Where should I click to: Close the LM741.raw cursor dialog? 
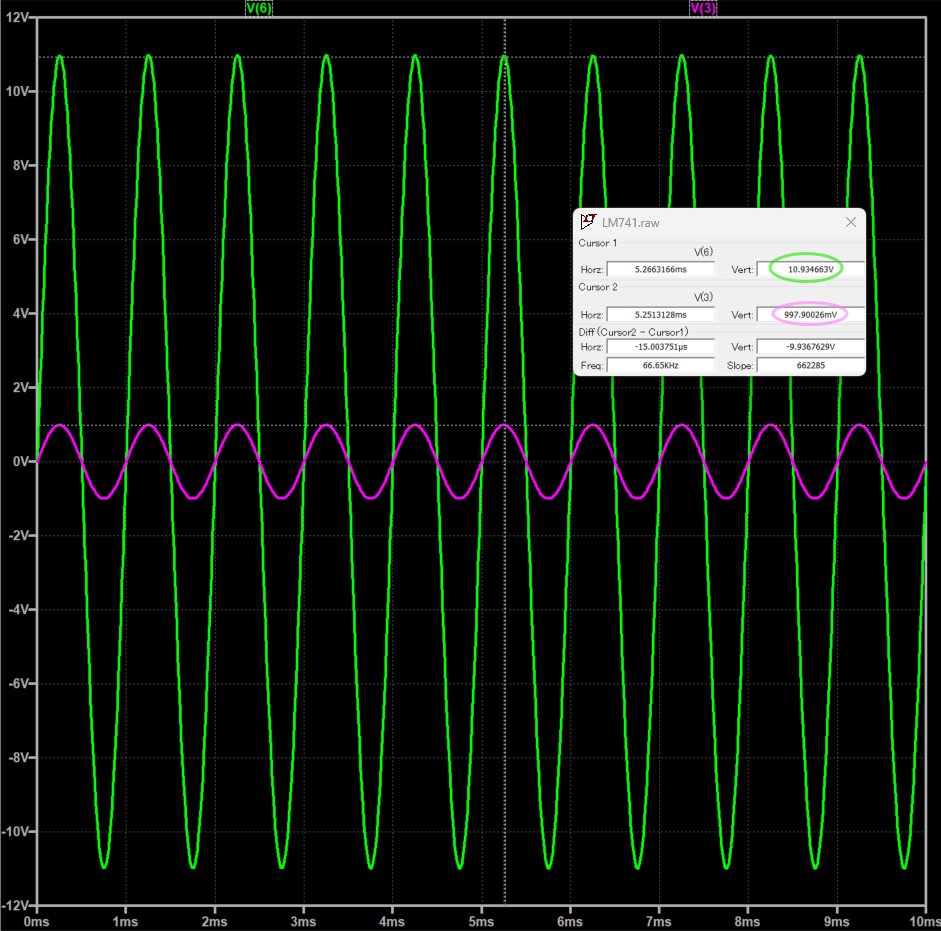[850, 222]
